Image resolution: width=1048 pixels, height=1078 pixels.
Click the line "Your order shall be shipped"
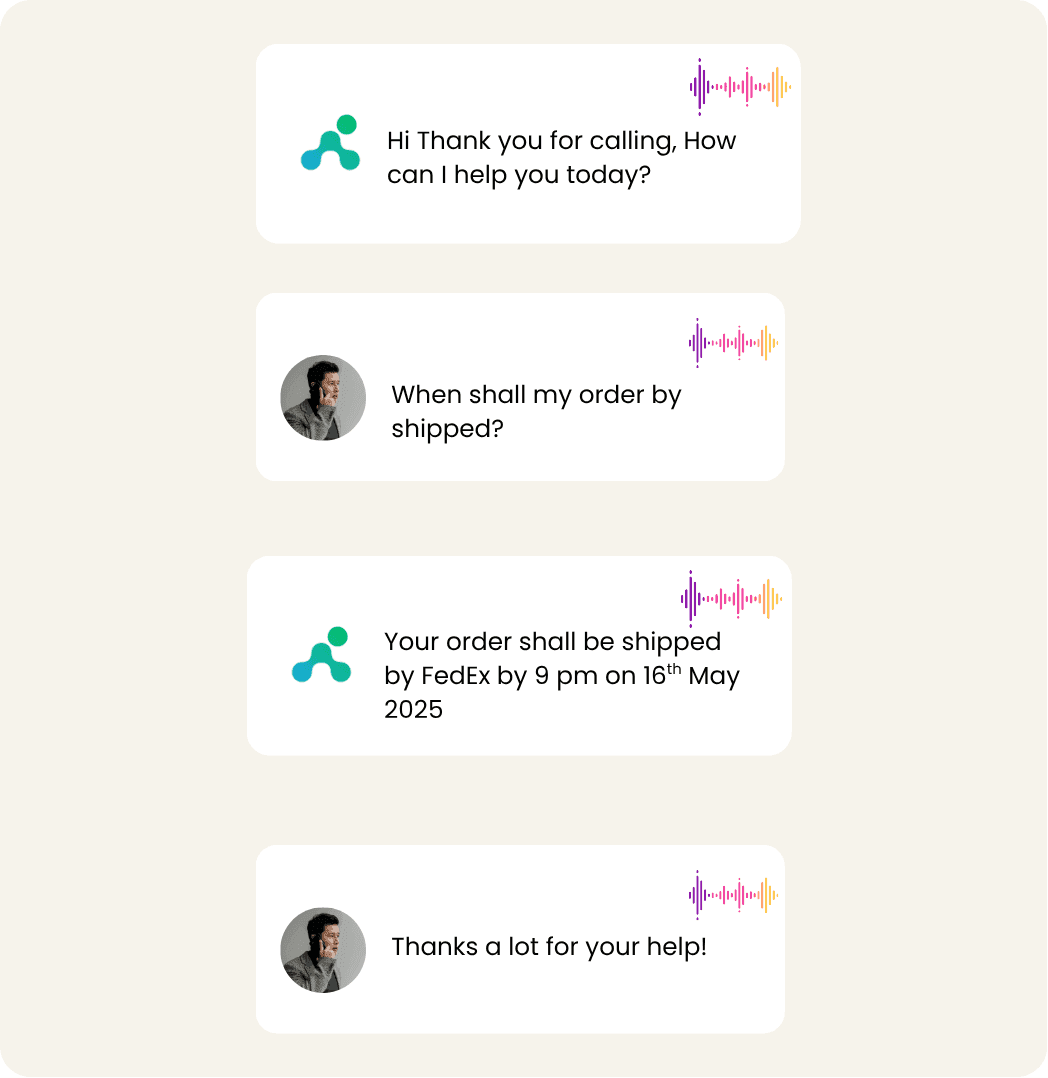pyautogui.click(x=552, y=641)
